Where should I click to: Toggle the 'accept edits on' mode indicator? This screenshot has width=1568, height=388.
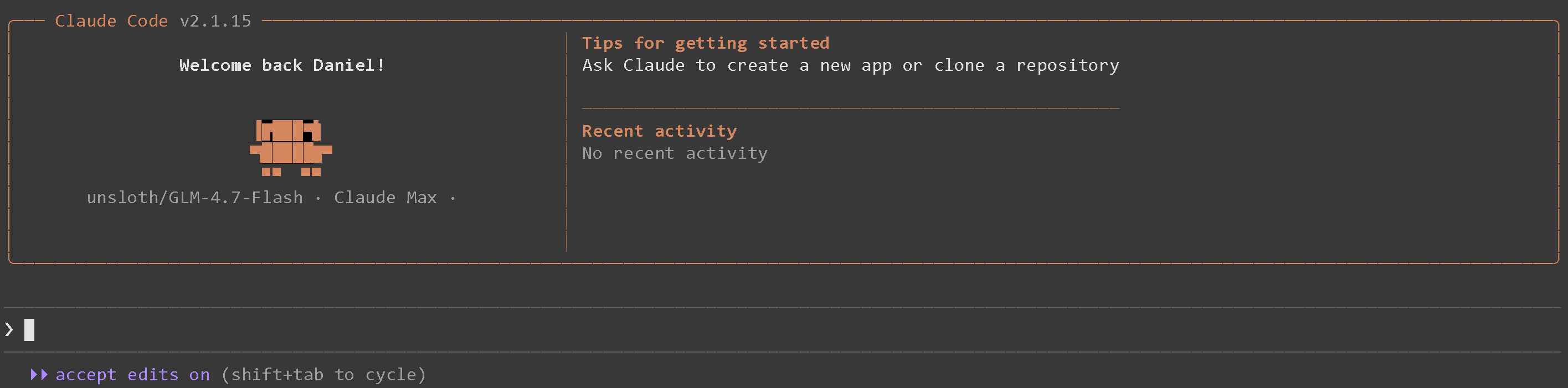click(133, 375)
